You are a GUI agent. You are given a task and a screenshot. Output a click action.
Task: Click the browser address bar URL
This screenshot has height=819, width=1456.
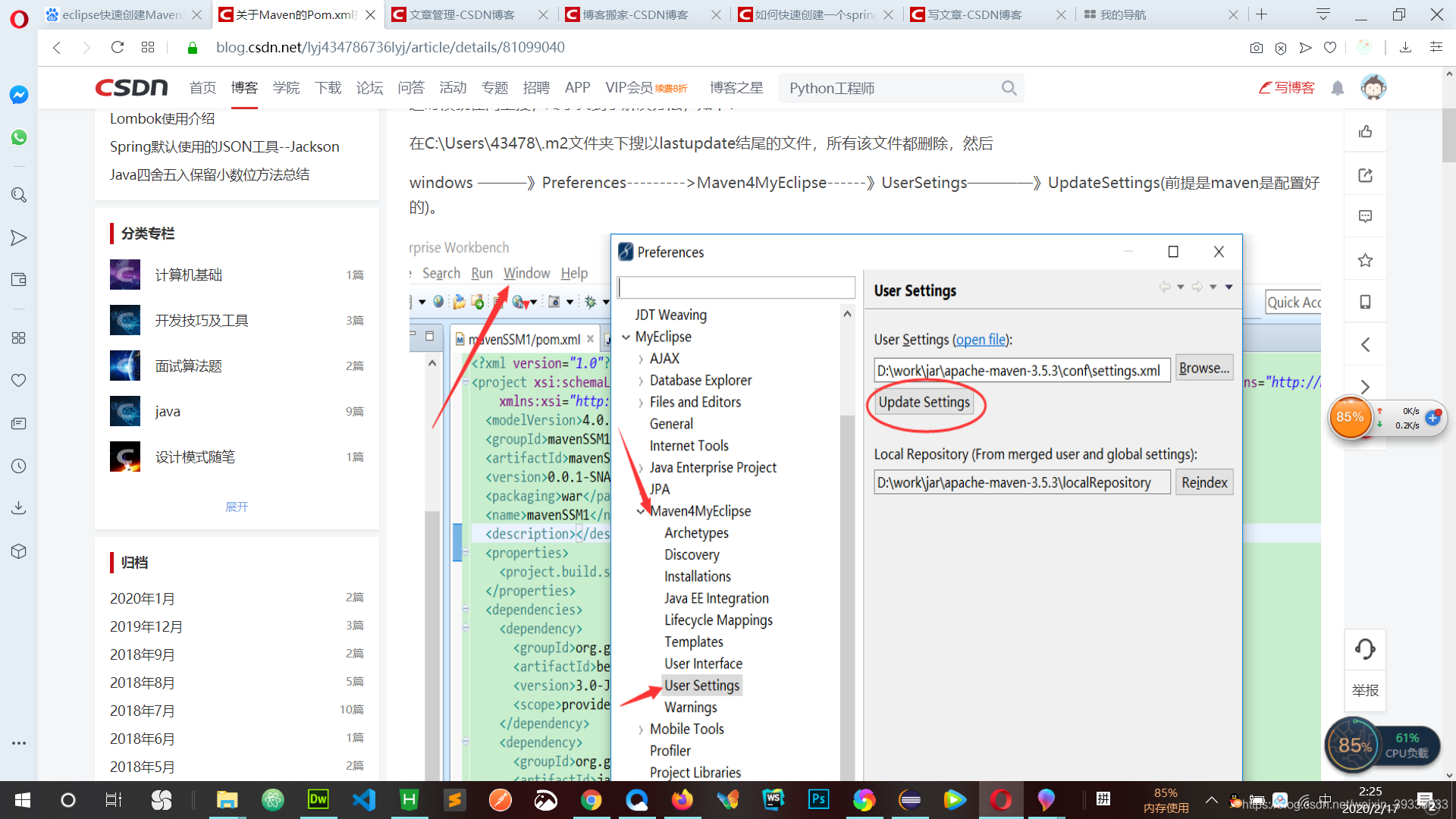tap(391, 47)
